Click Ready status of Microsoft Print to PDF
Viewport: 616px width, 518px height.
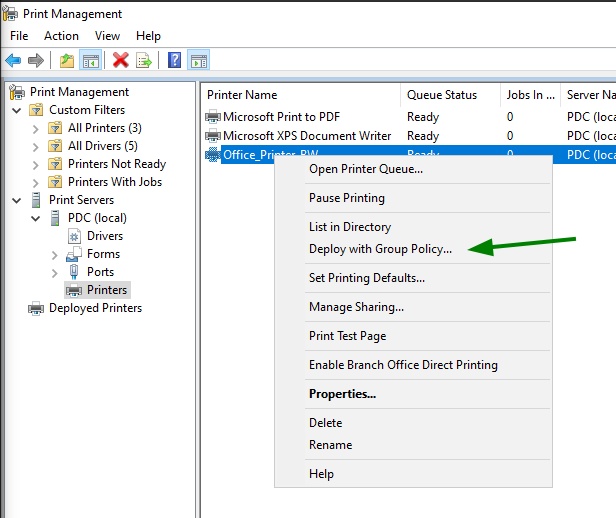423,117
